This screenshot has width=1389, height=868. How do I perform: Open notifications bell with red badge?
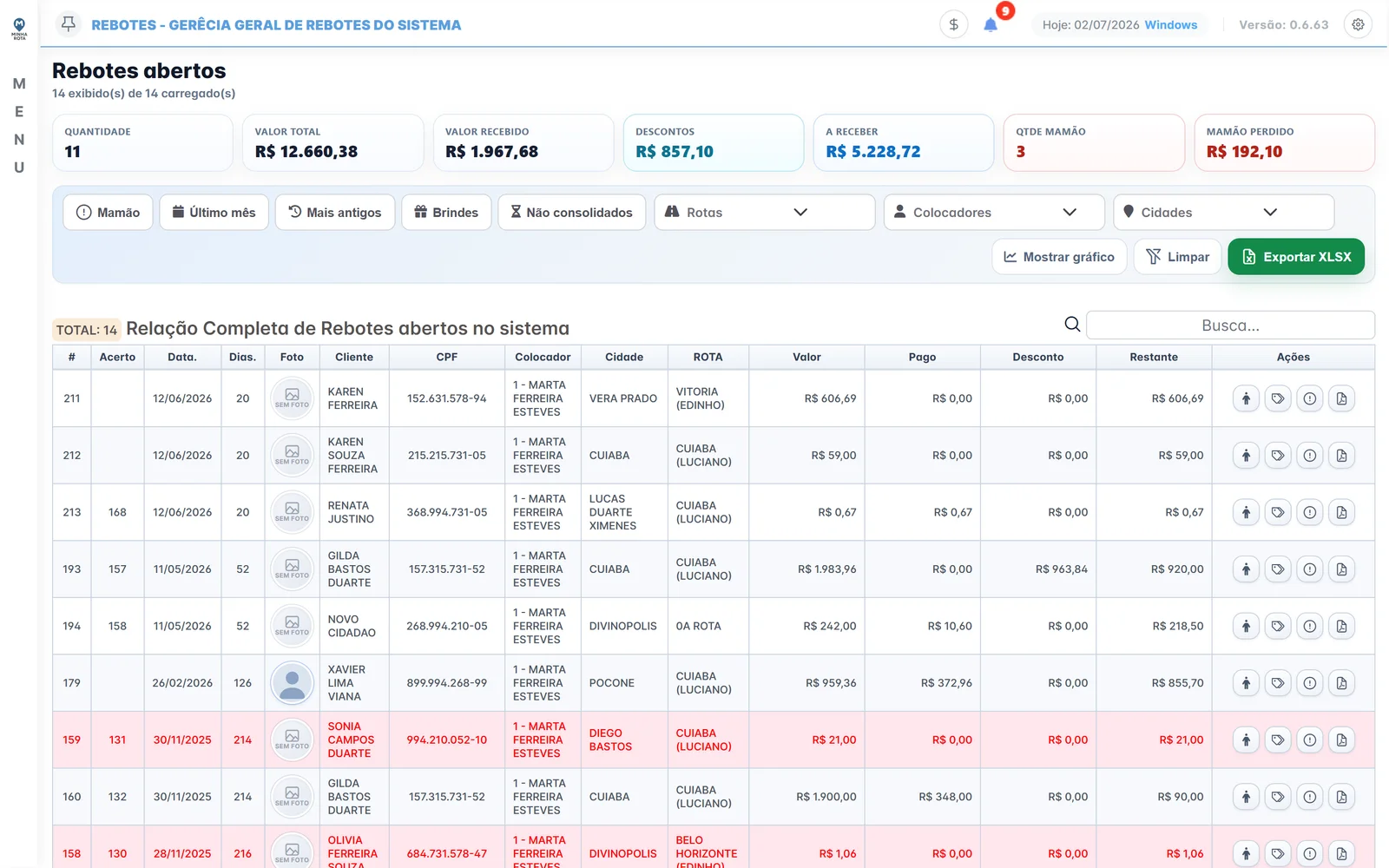pos(991,24)
